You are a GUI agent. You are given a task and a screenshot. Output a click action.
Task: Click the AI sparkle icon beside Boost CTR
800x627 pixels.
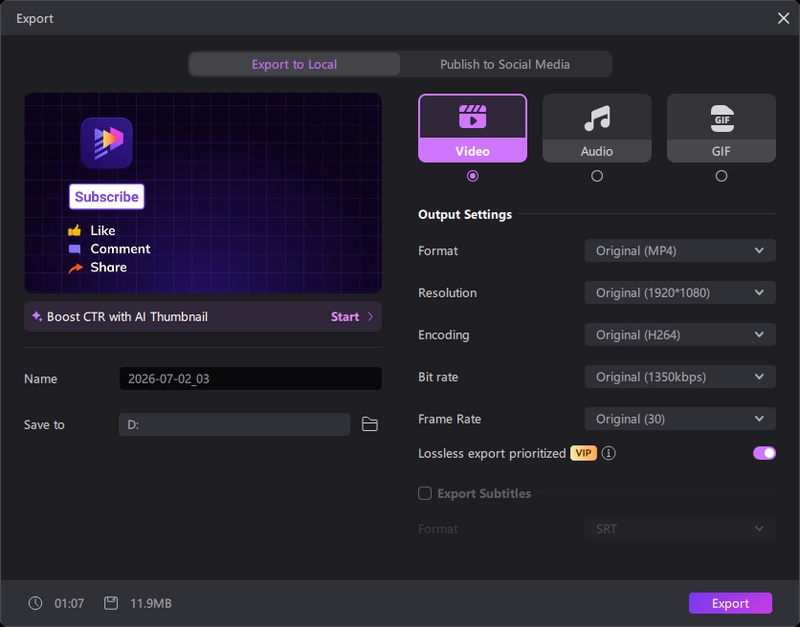point(37,316)
